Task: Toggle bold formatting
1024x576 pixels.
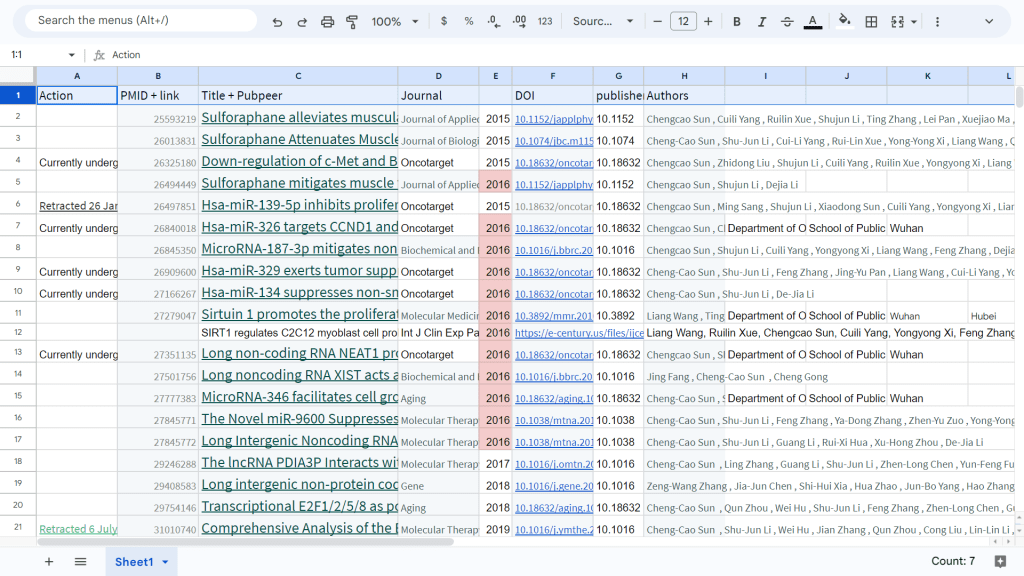Action: (x=737, y=21)
